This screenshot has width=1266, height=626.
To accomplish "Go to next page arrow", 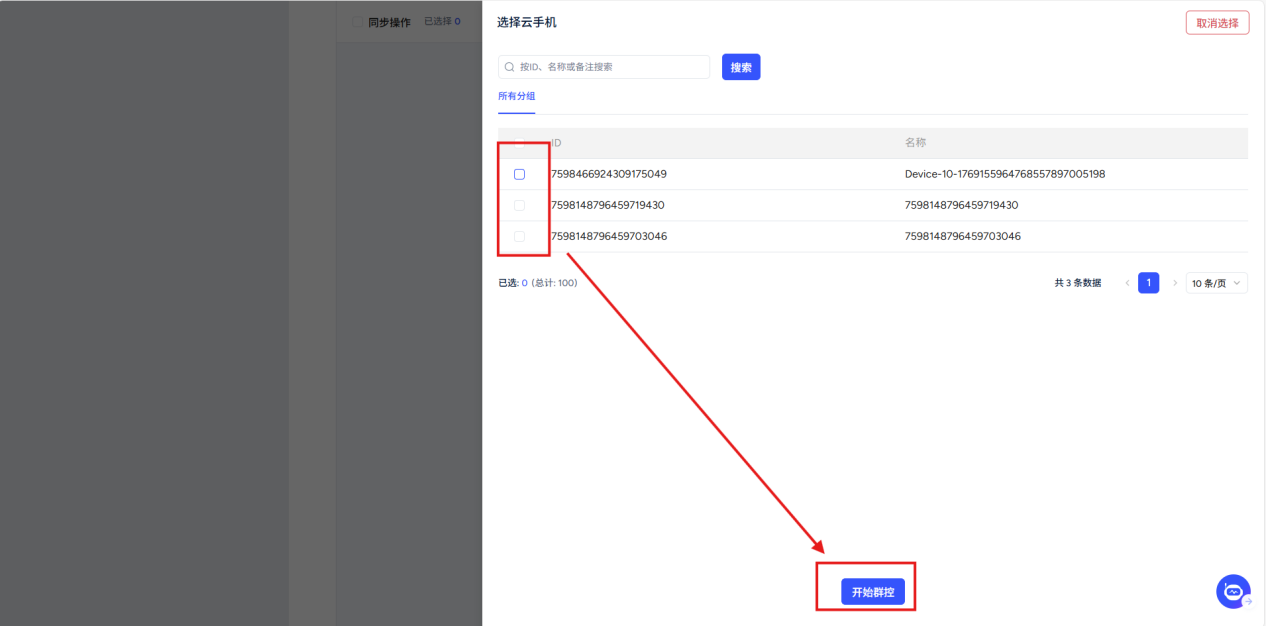I will (1174, 283).
